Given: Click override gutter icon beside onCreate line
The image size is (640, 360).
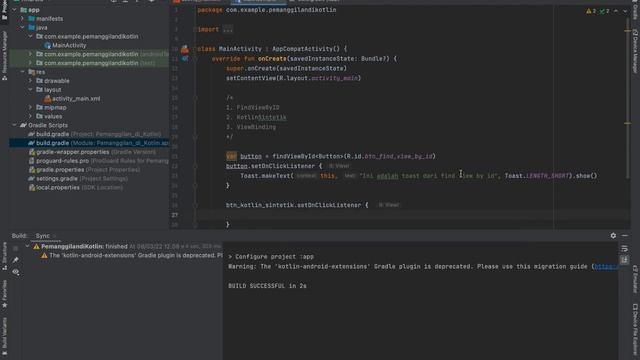Looking at the screenshot, I should [185, 59].
